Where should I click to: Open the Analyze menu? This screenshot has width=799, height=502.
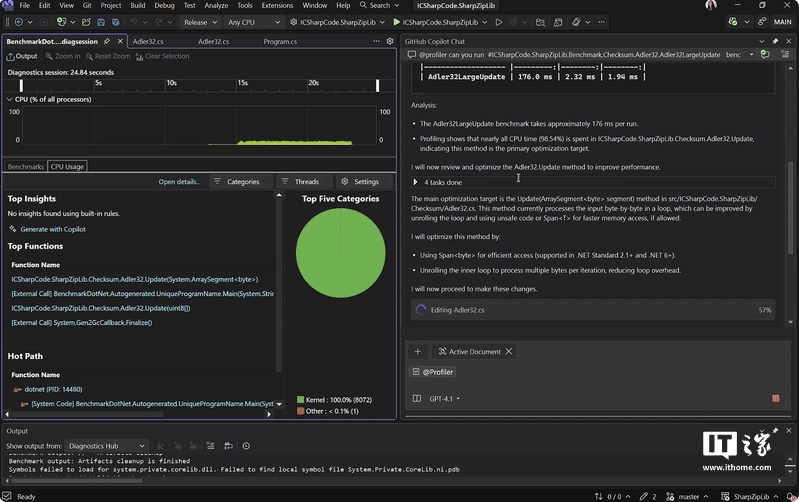(x=216, y=6)
